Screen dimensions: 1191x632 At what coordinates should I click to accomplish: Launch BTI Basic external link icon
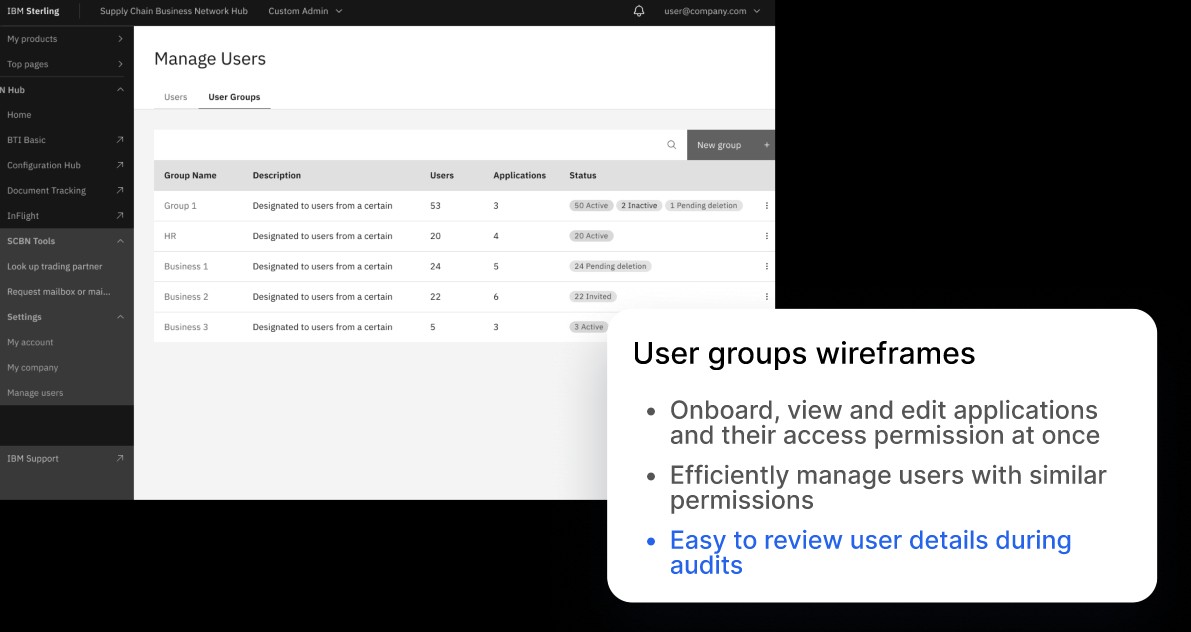coord(119,140)
